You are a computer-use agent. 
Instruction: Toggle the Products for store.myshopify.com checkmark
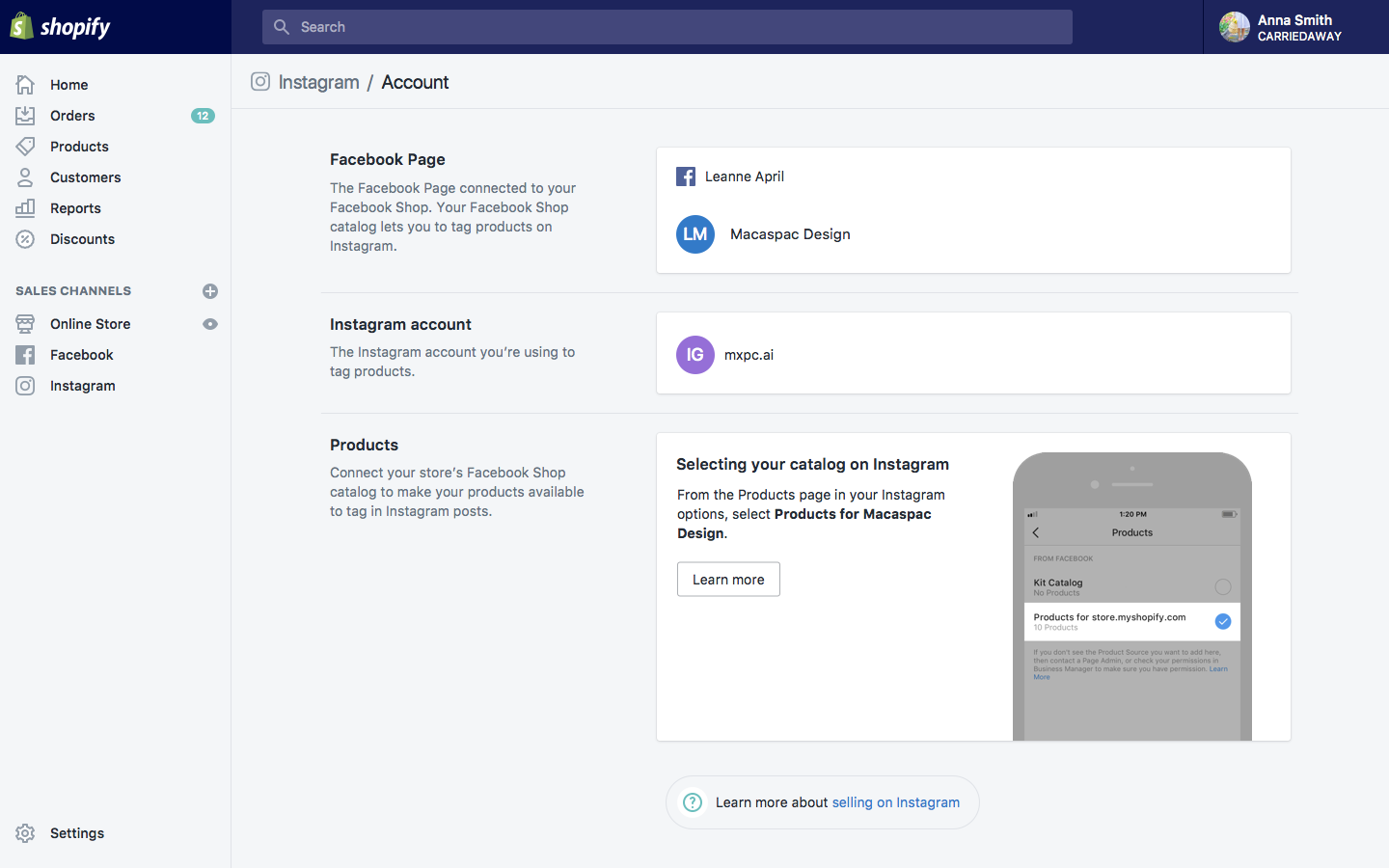click(1222, 621)
